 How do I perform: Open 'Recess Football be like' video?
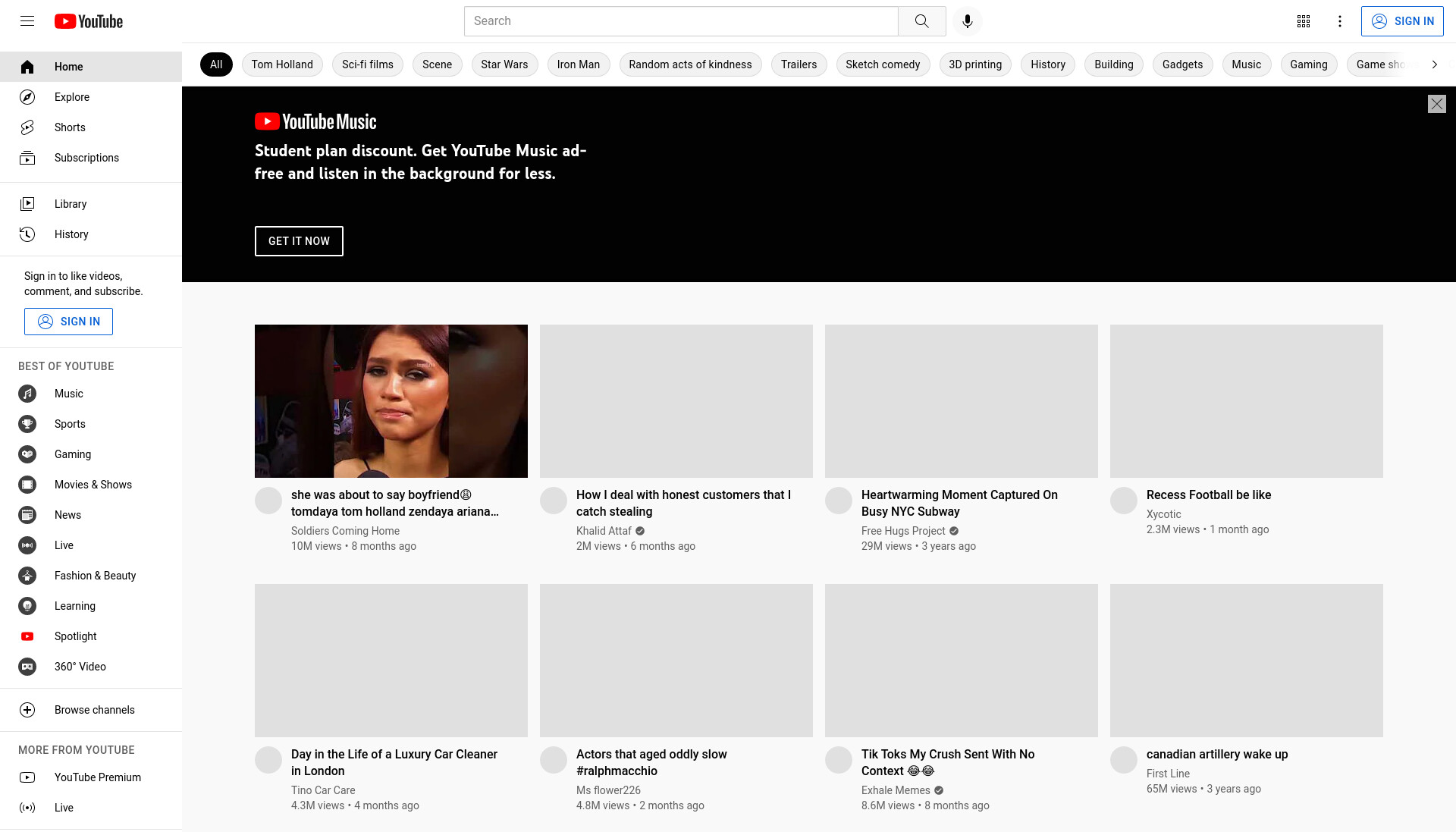coord(1209,494)
